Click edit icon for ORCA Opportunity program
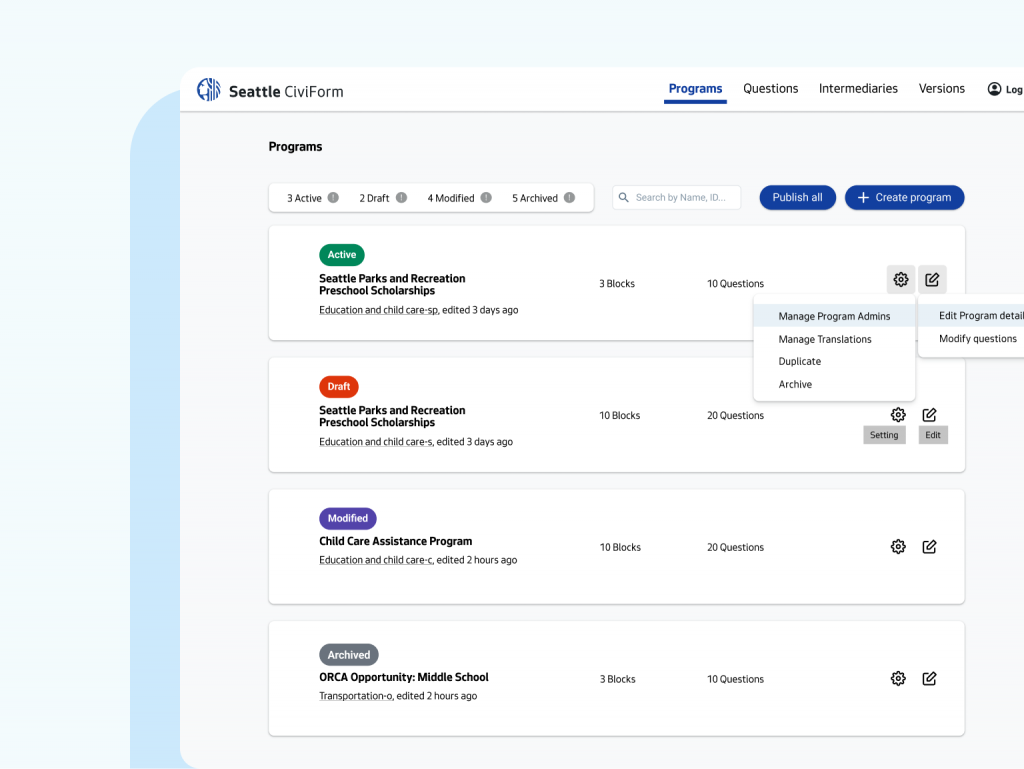Viewport: 1024px width, 769px height. (929, 679)
